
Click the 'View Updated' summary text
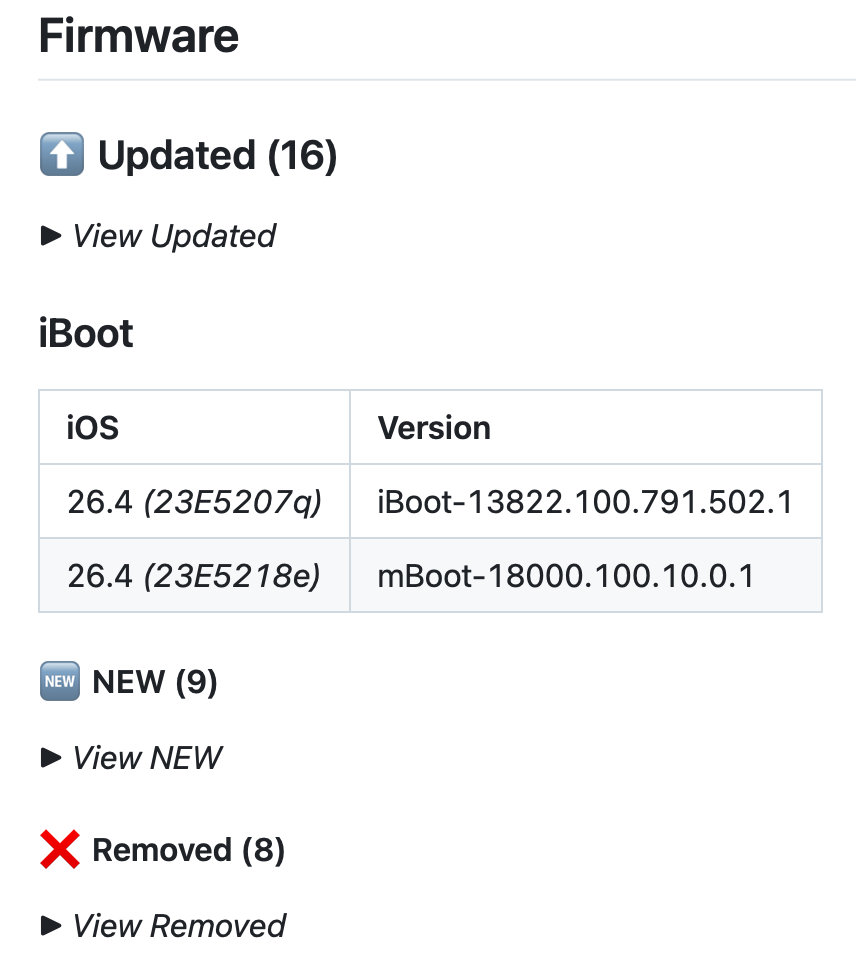point(174,236)
